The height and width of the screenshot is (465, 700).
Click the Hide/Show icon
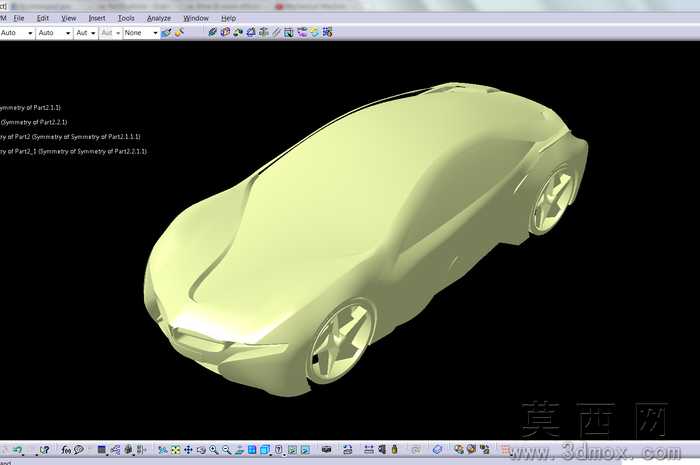point(292,450)
